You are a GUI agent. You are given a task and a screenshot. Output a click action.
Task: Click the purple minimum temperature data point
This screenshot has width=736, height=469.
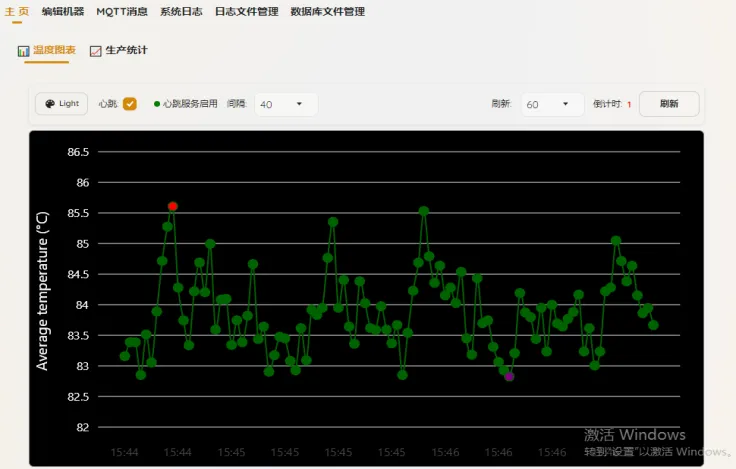[x=509, y=377]
